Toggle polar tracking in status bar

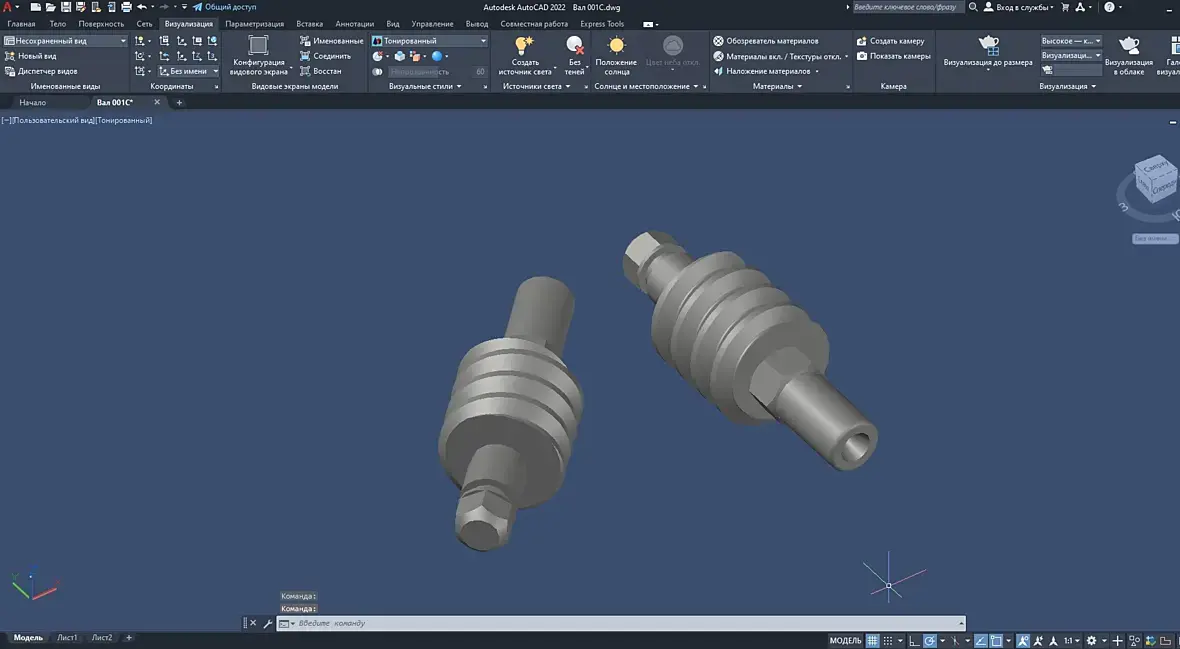930,640
